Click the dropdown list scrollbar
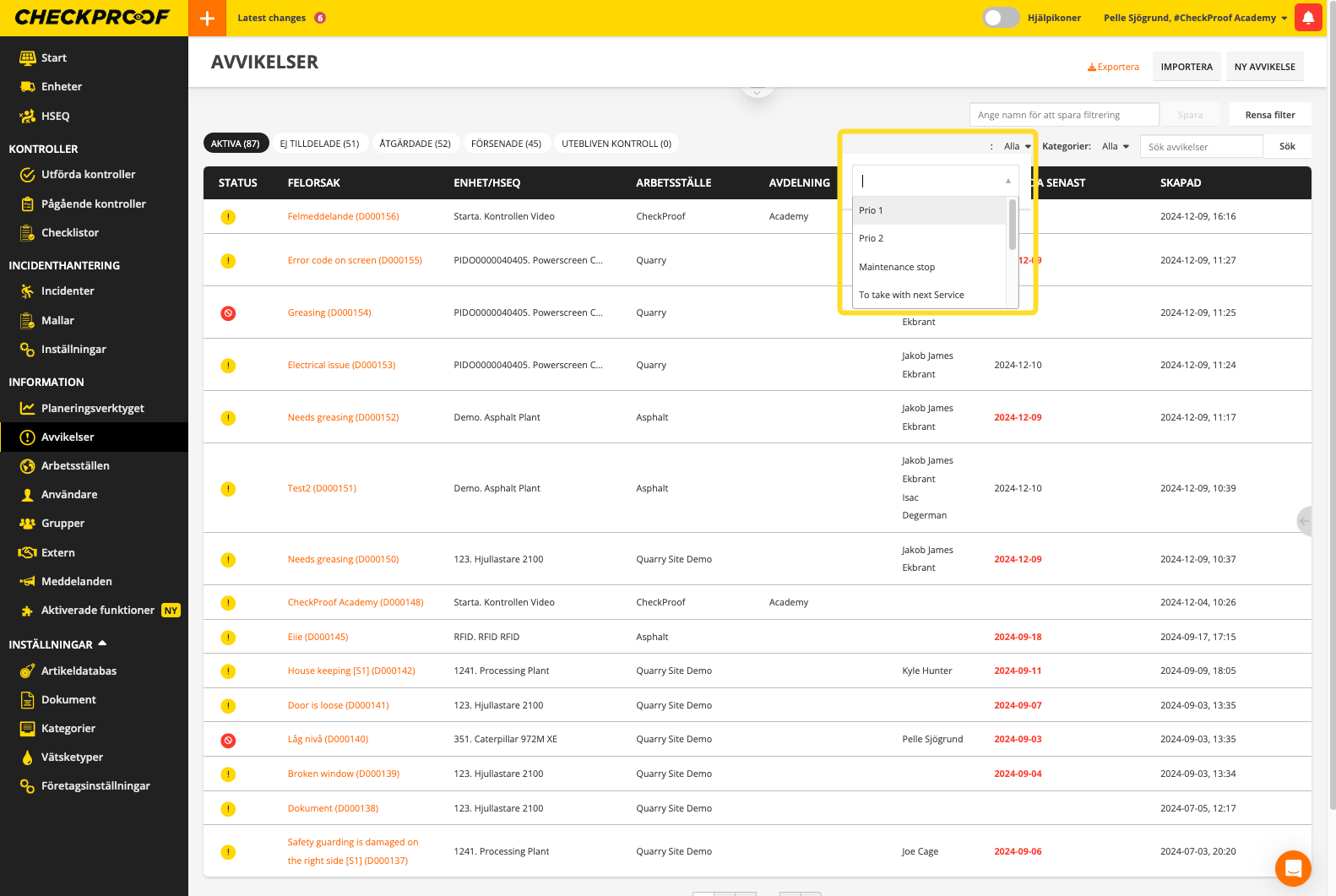The height and width of the screenshot is (896, 1336). (1012, 225)
